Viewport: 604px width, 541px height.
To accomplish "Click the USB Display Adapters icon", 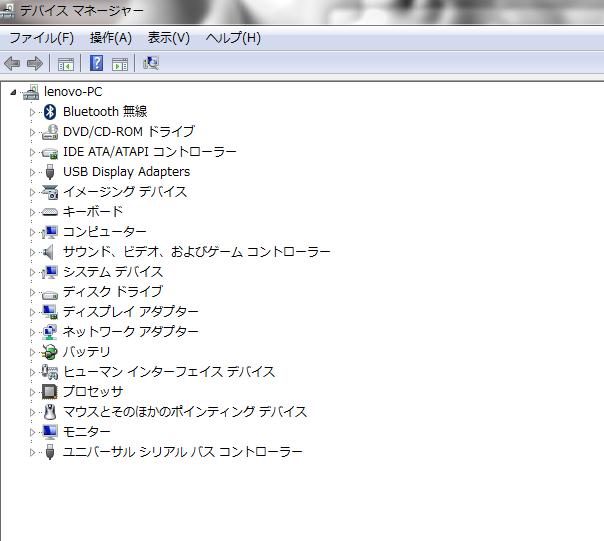I will pyautogui.click(x=50, y=172).
